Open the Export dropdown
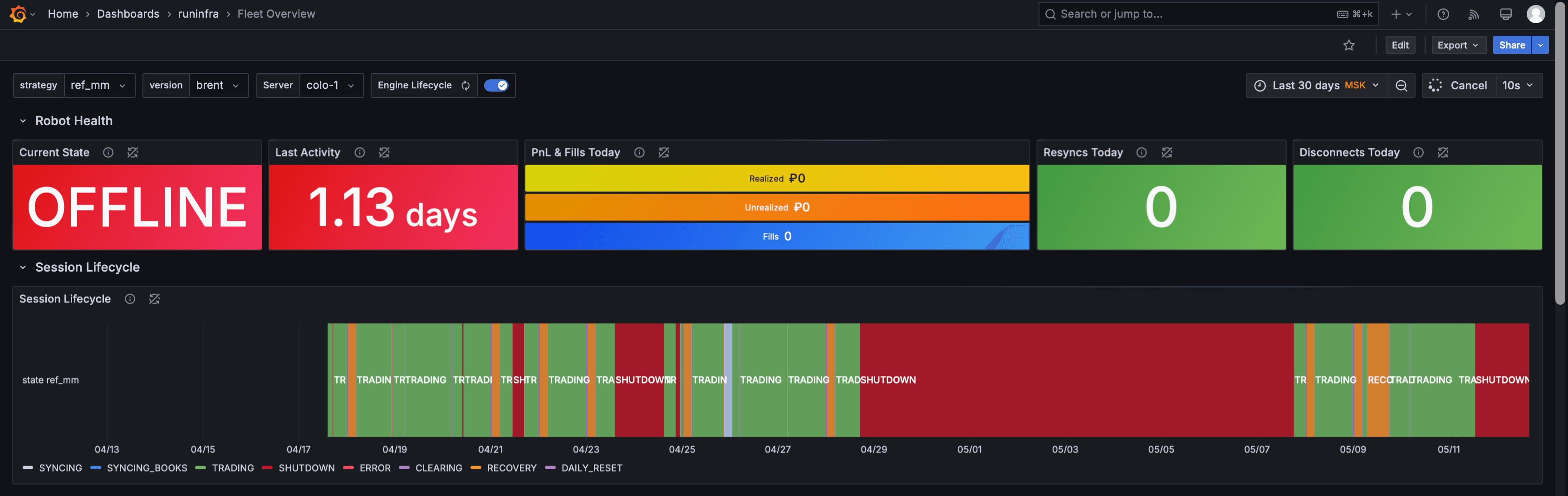Screen dimensions: 1568x496 tap(1459, 45)
